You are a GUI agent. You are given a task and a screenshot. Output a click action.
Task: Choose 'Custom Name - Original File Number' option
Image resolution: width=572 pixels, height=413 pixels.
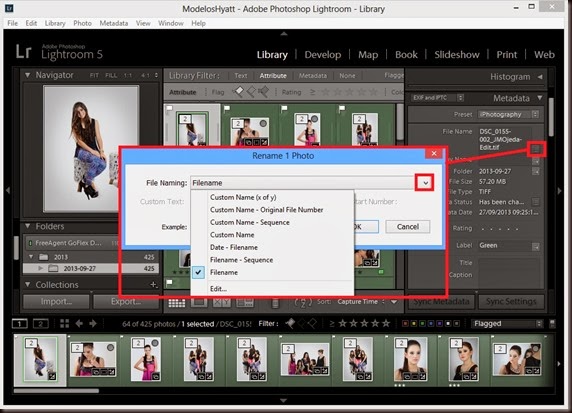266,210
